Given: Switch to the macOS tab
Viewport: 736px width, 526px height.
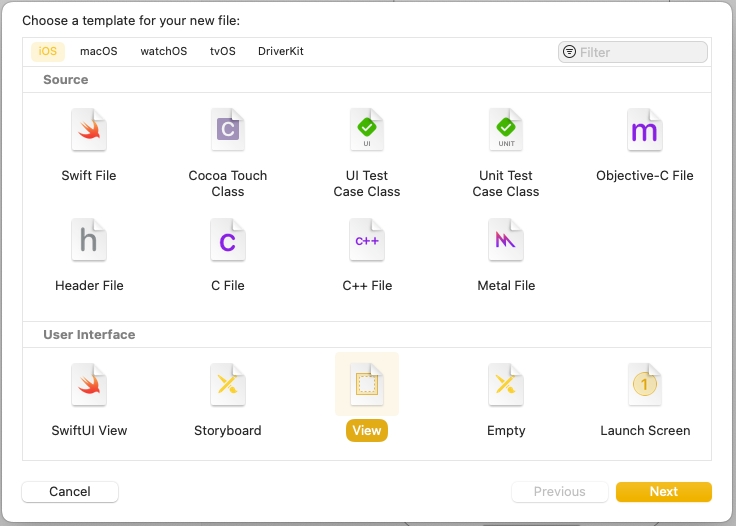Looking at the screenshot, I should click(x=99, y=52).
